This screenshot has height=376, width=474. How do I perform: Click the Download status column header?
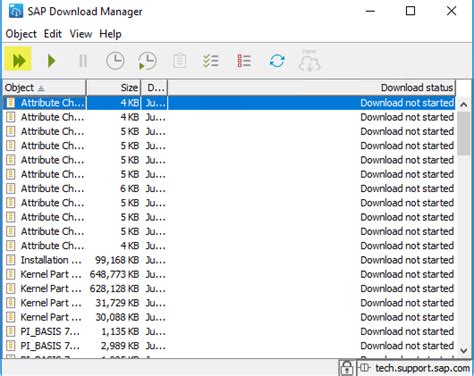pyautogui.click(x=312, y=88)
